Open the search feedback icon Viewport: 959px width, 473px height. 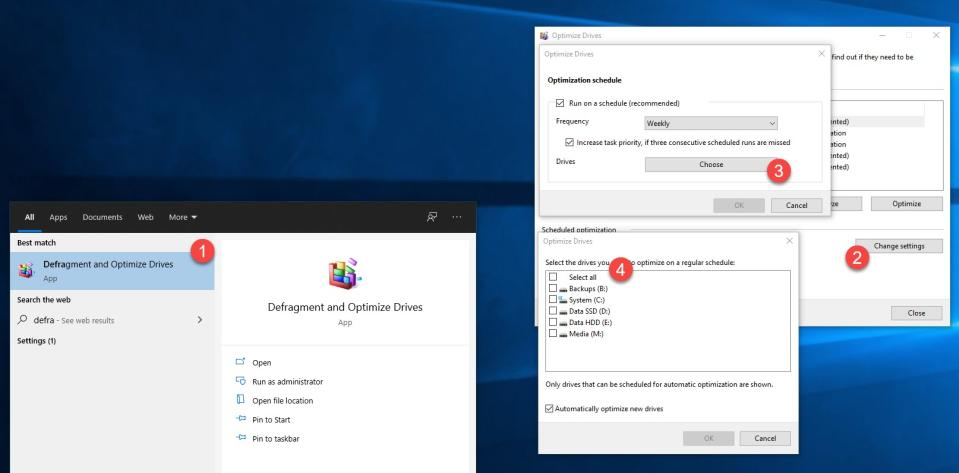[432, 217]
